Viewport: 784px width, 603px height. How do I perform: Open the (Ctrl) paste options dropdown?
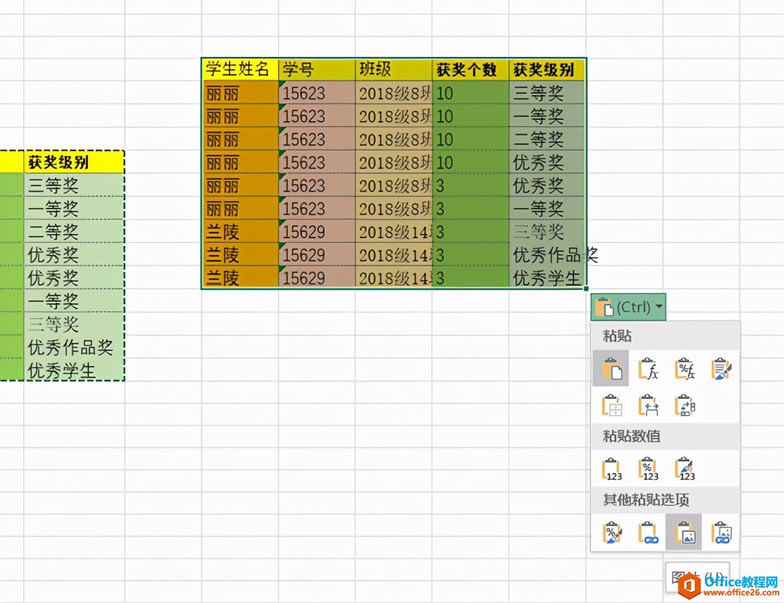628,307
